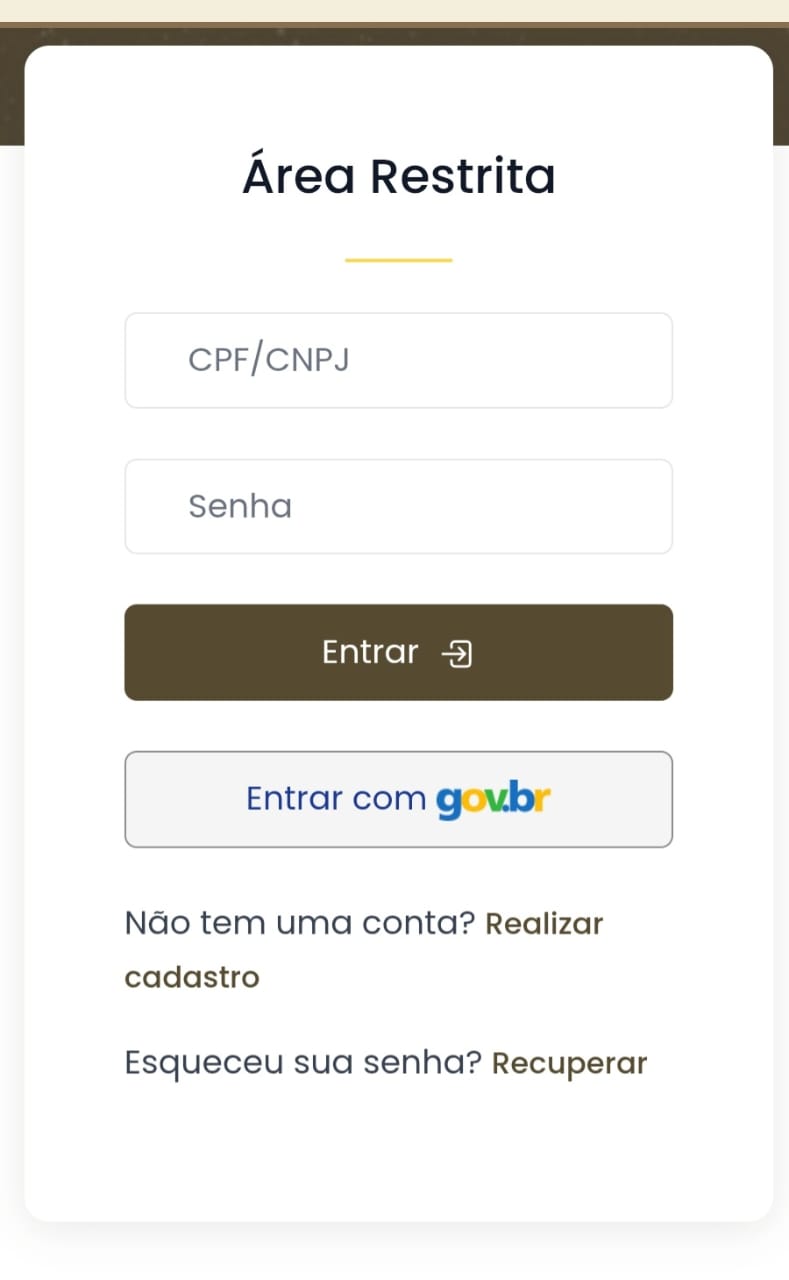Click the colorful gov.br logo

click(493, 799)
